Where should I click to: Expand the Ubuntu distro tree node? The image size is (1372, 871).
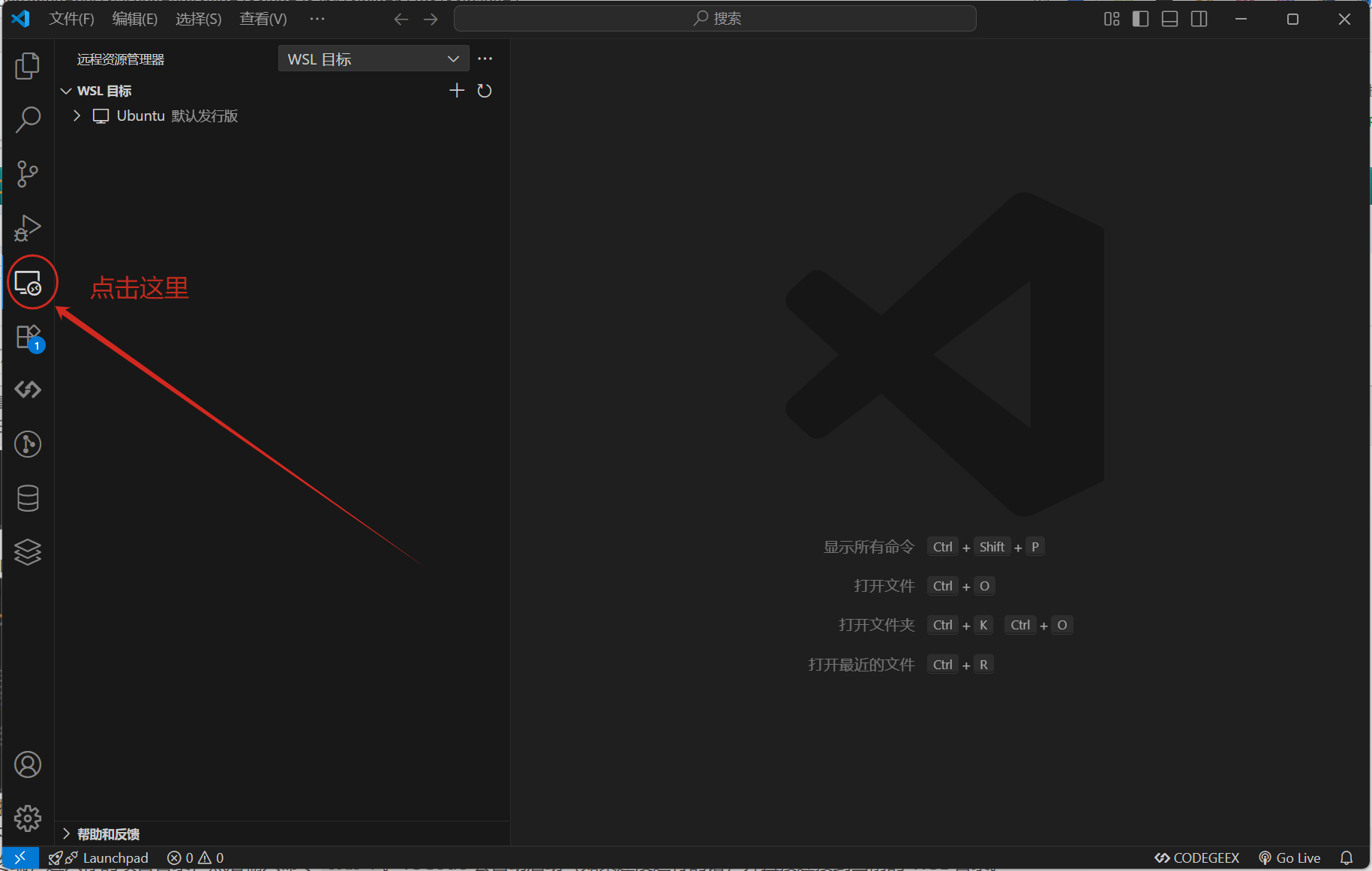(77, 116)
